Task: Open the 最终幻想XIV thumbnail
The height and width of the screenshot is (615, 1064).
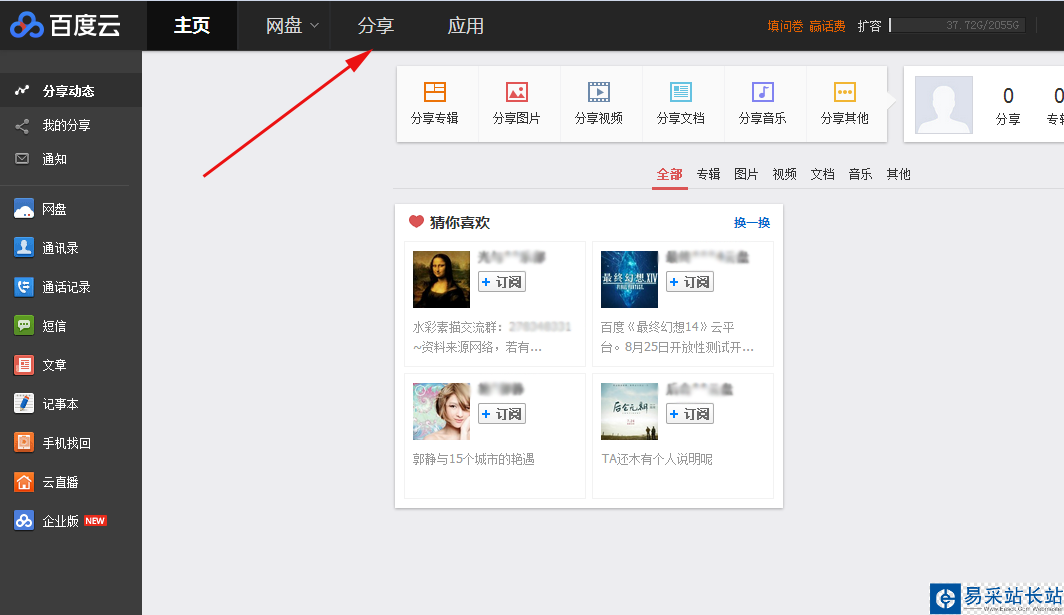Action: (629, 279)
